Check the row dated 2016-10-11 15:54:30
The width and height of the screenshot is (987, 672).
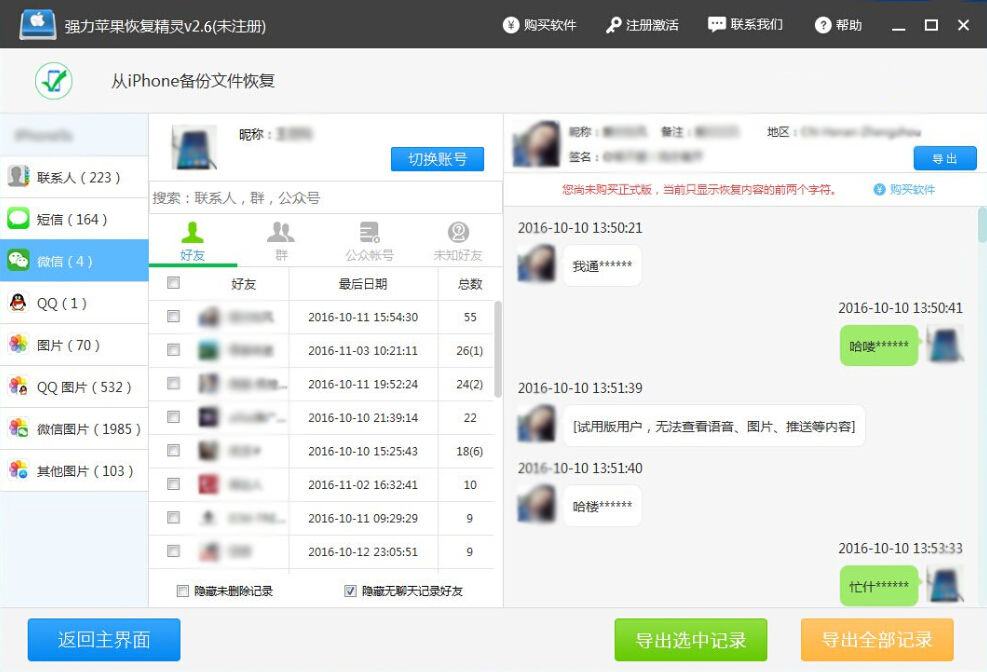click(173, 316)
